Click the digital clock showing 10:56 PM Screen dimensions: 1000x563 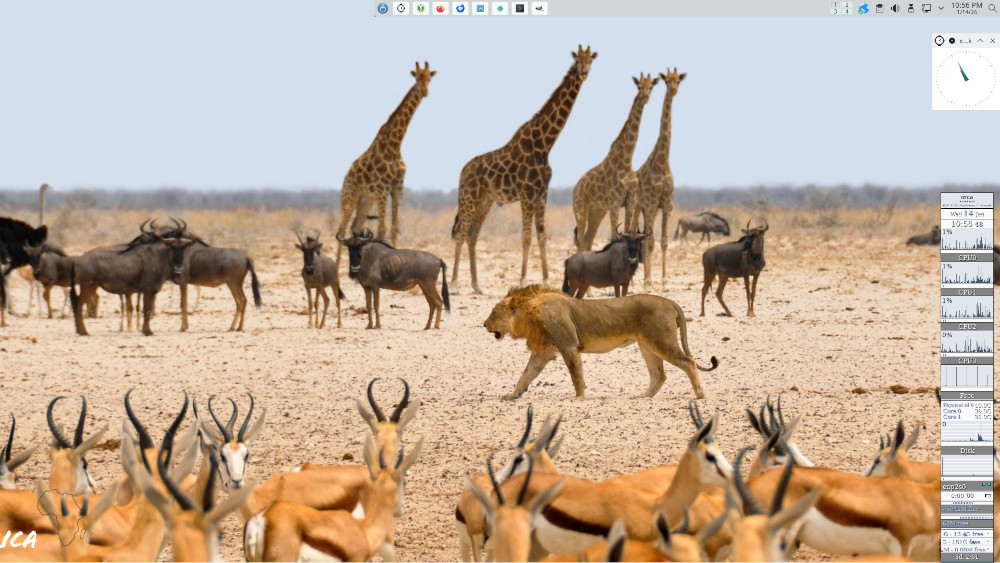(x=966, y=8)
